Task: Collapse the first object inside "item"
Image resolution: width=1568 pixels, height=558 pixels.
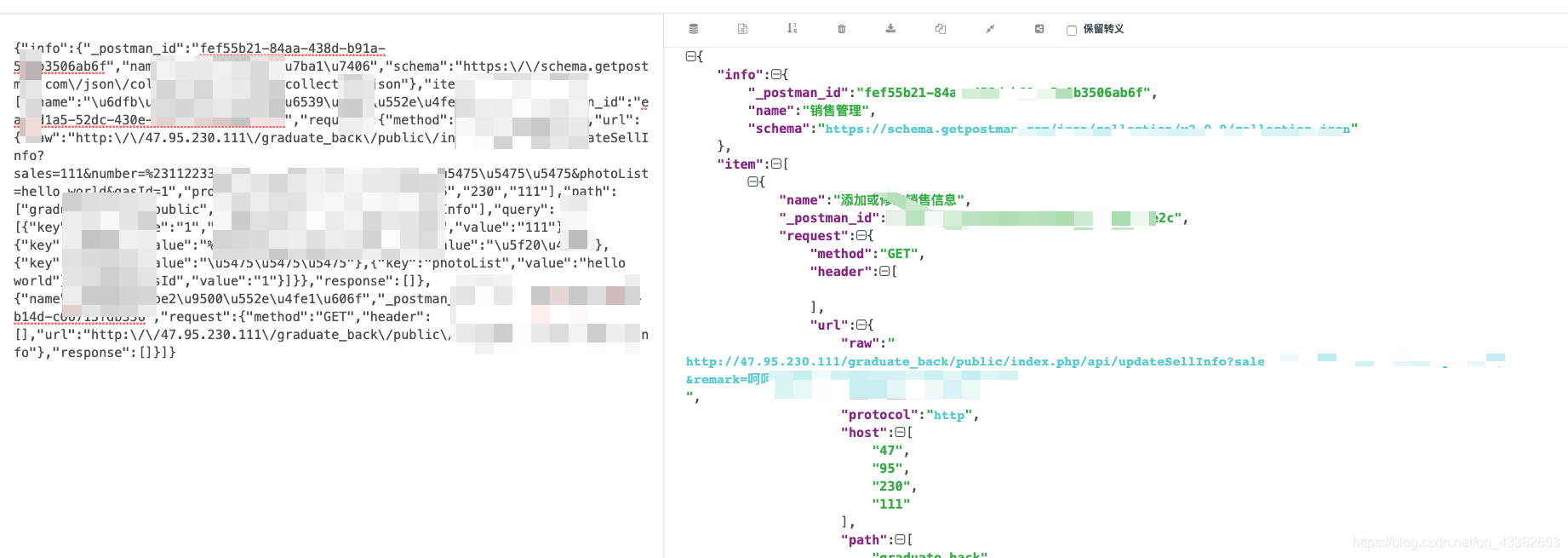Action: 753,182
